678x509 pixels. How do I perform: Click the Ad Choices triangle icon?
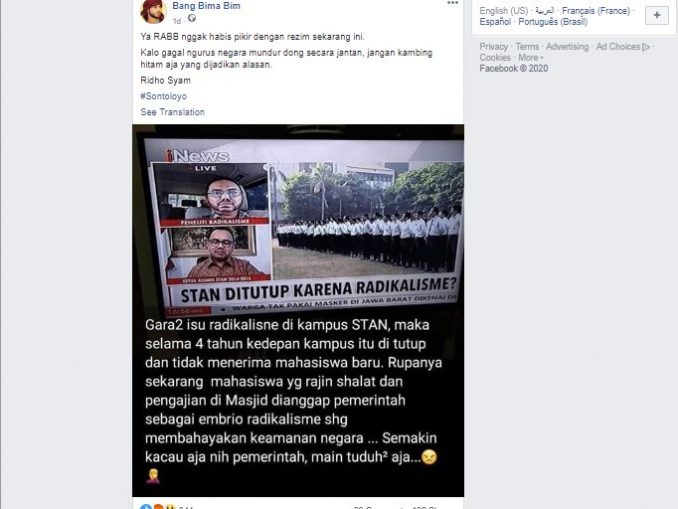coord(646,47)
